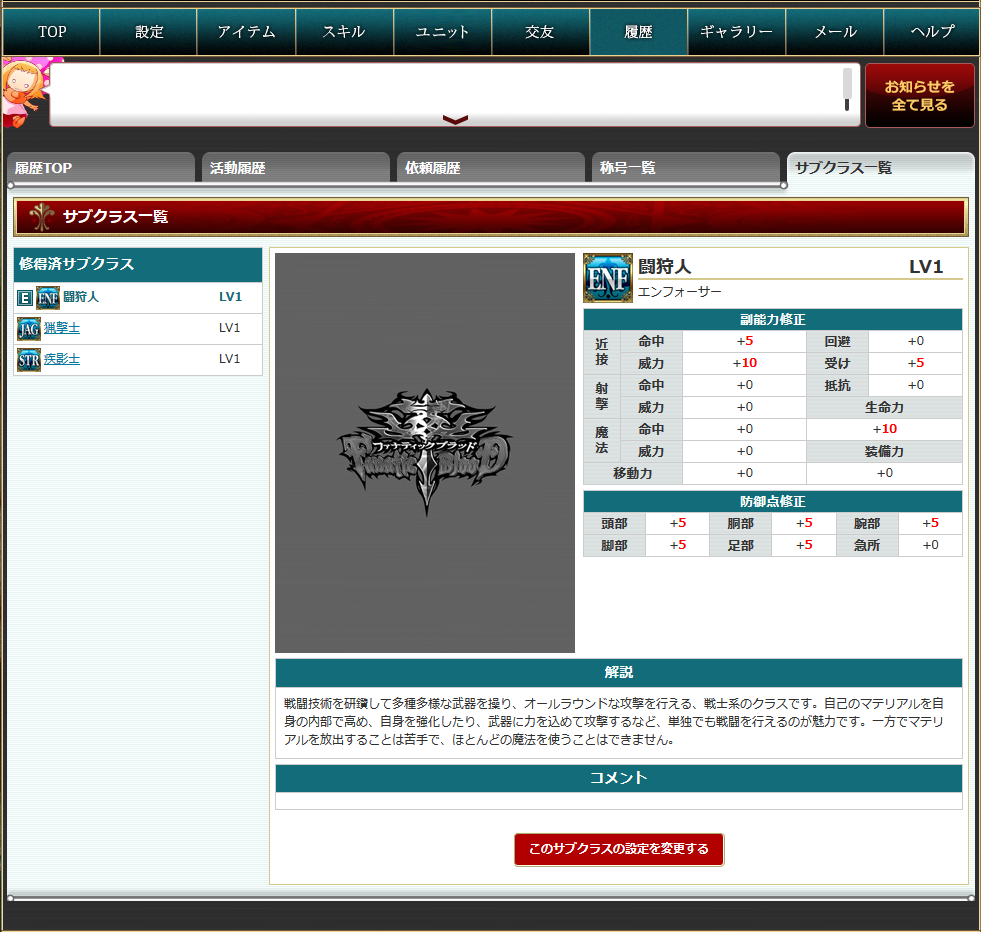Viewport: 981px width, 932px height.
Task: Click the 修得済サブクラス panel header
Action: [138, 265]
